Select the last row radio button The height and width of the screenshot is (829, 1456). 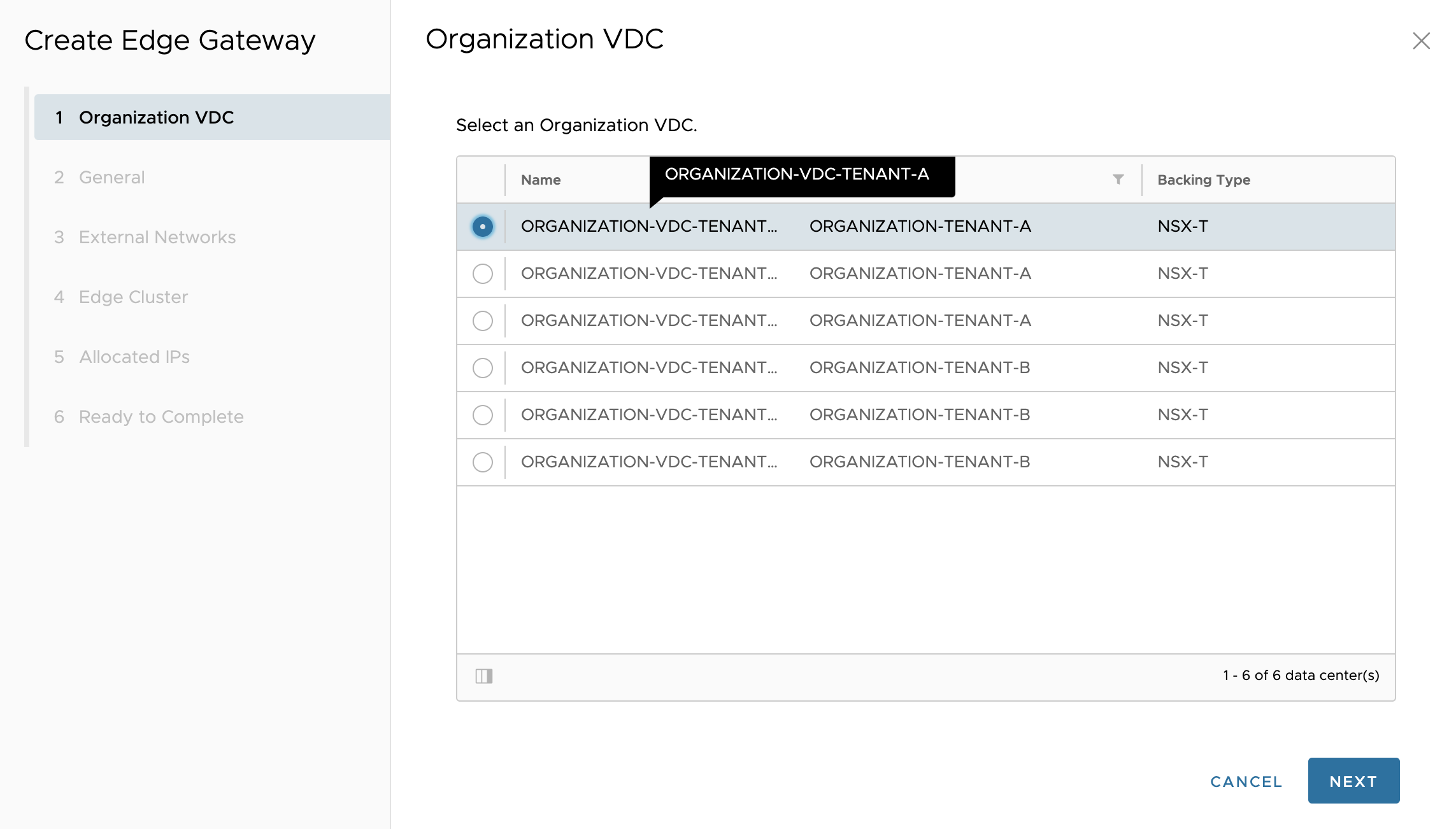pos(483,462)
